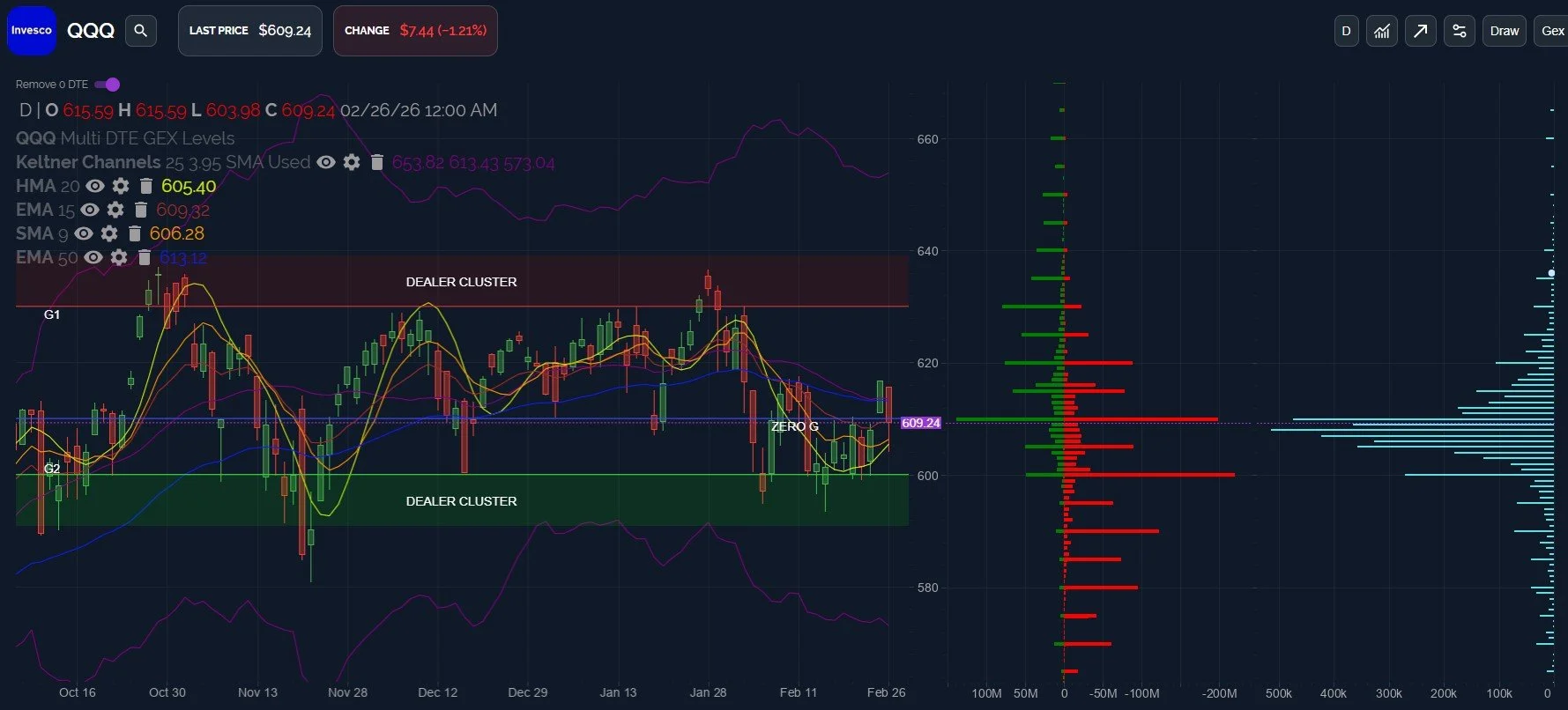Hide the Keltner Channels overlay
This screenshot has width=1568, height=710.
pos(326,162)
